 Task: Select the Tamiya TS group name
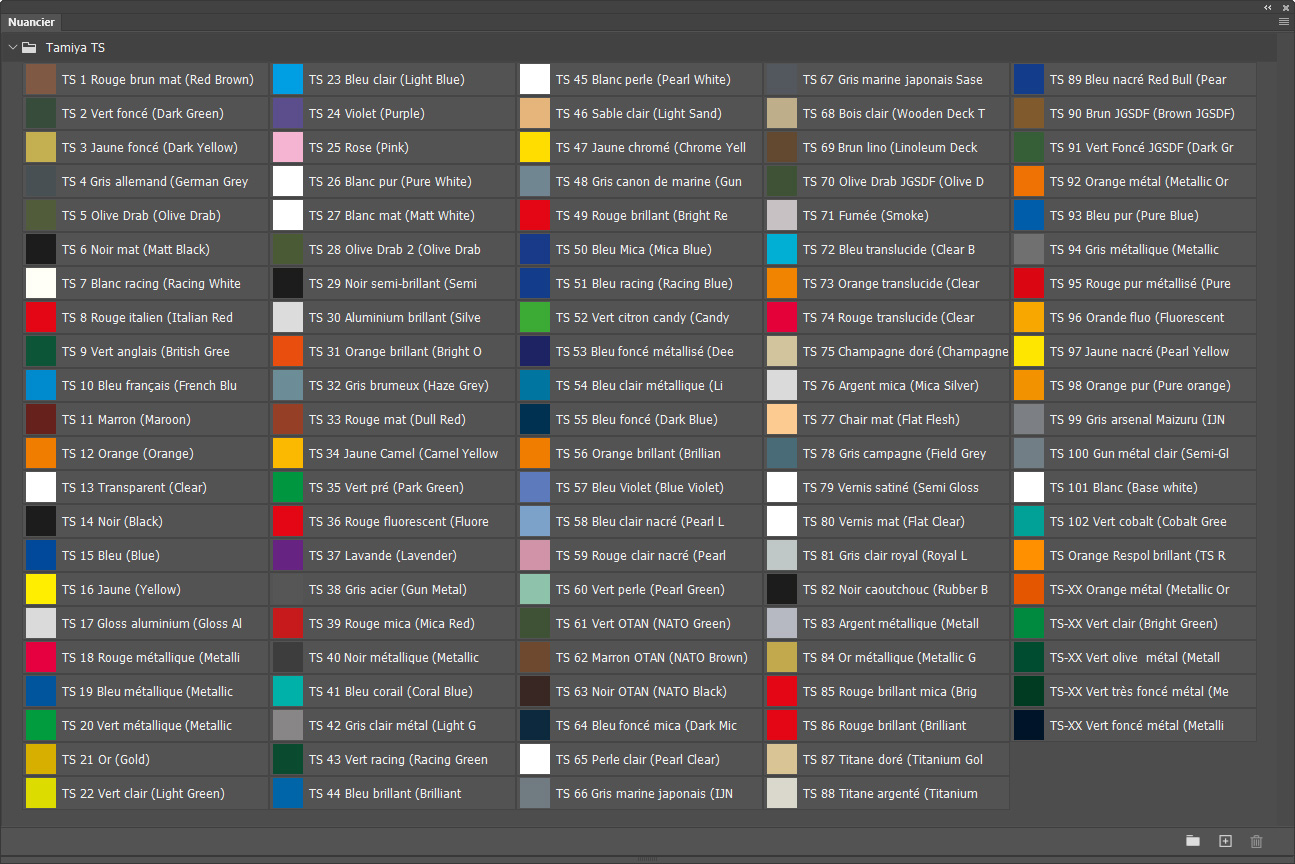75,47
